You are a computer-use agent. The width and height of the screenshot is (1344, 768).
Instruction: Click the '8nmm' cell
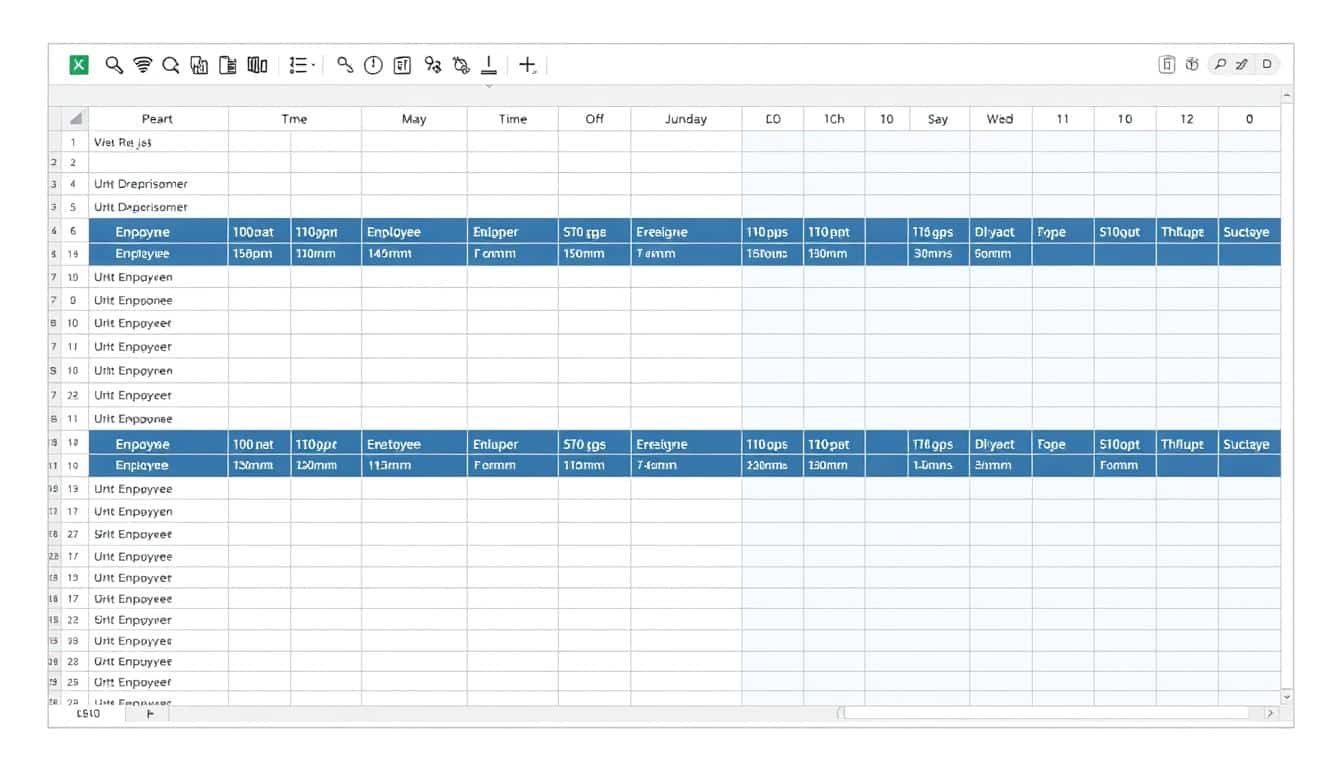(x=1000, y=466)
